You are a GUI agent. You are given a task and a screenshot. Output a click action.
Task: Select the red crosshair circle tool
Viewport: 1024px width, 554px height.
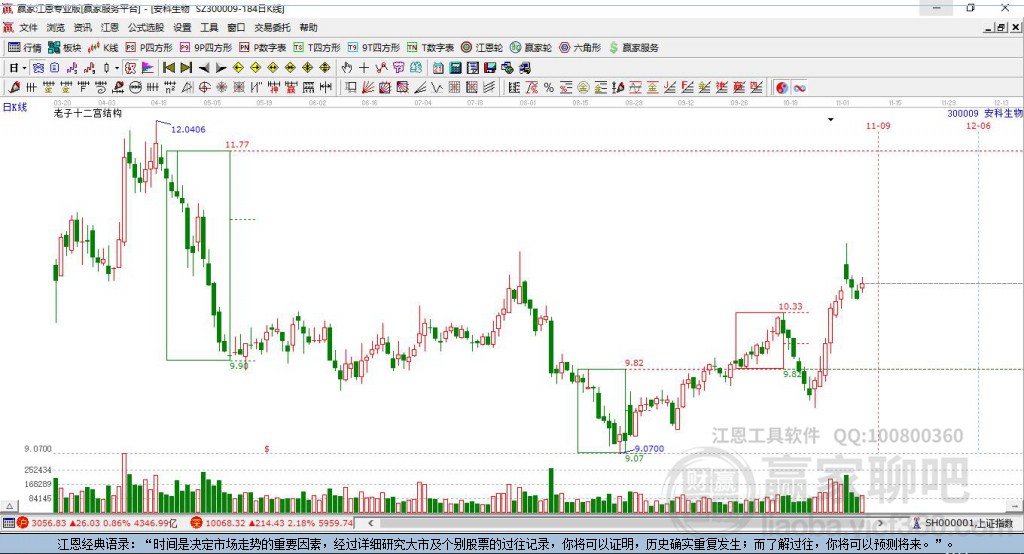(204, 87)
